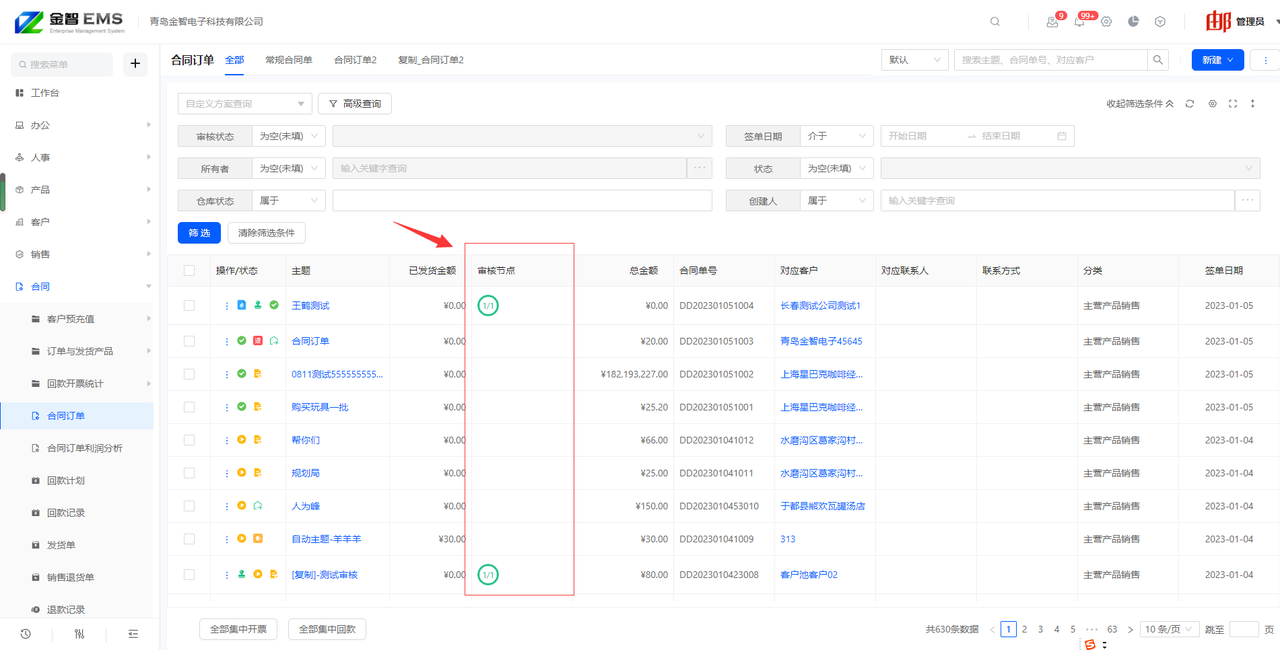Select checkbox for 0811测试 row
Image resolution: width=1280 pixels, height=650 pixels.
click(189, 374)
